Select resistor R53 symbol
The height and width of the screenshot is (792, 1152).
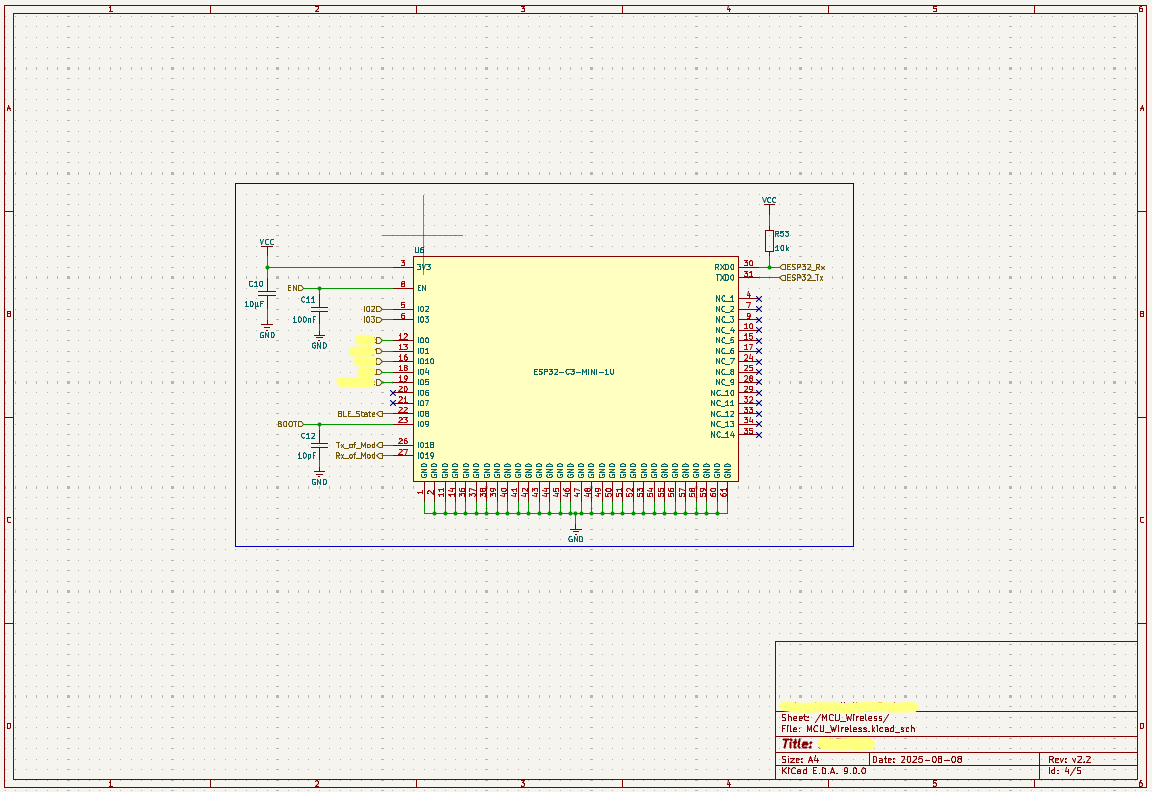pyautogui.click(x=769, y=241)
